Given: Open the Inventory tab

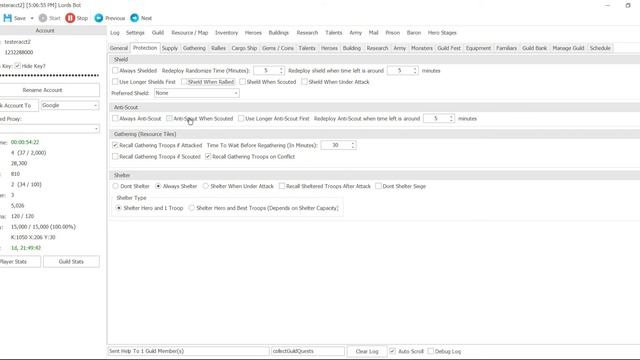Looking at the screenshot, I should pyautogui.click(x=226, y=33).
